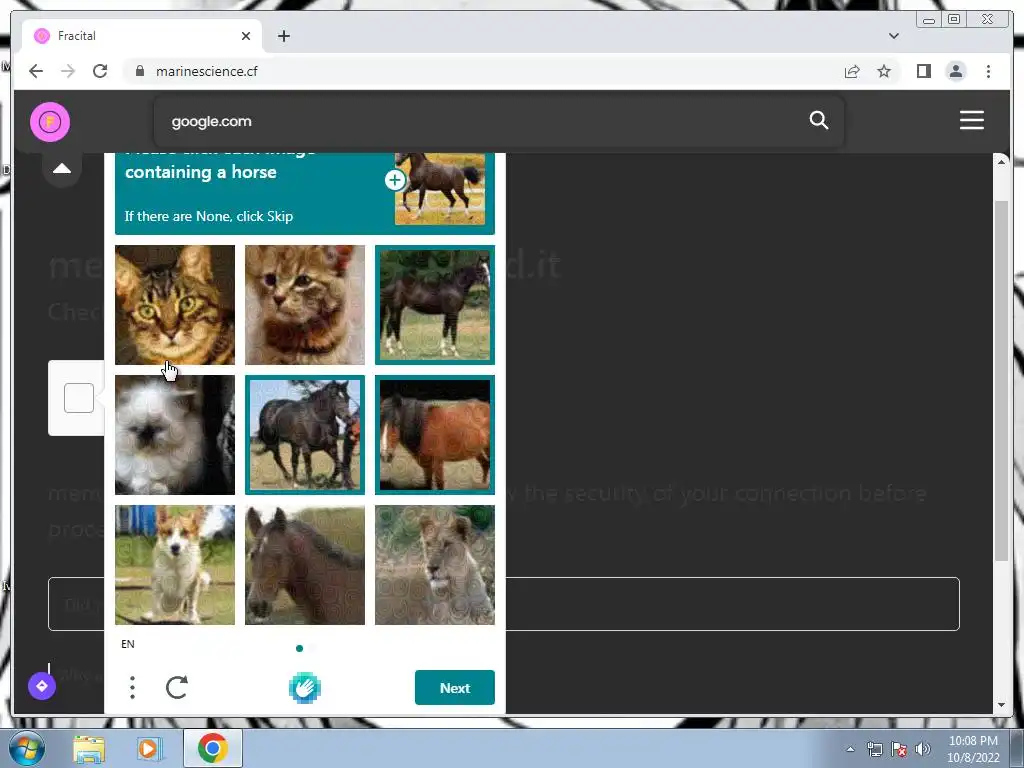Expand the tab search chevron
The width and height of the screenshot is (1024, 768).
894,36
